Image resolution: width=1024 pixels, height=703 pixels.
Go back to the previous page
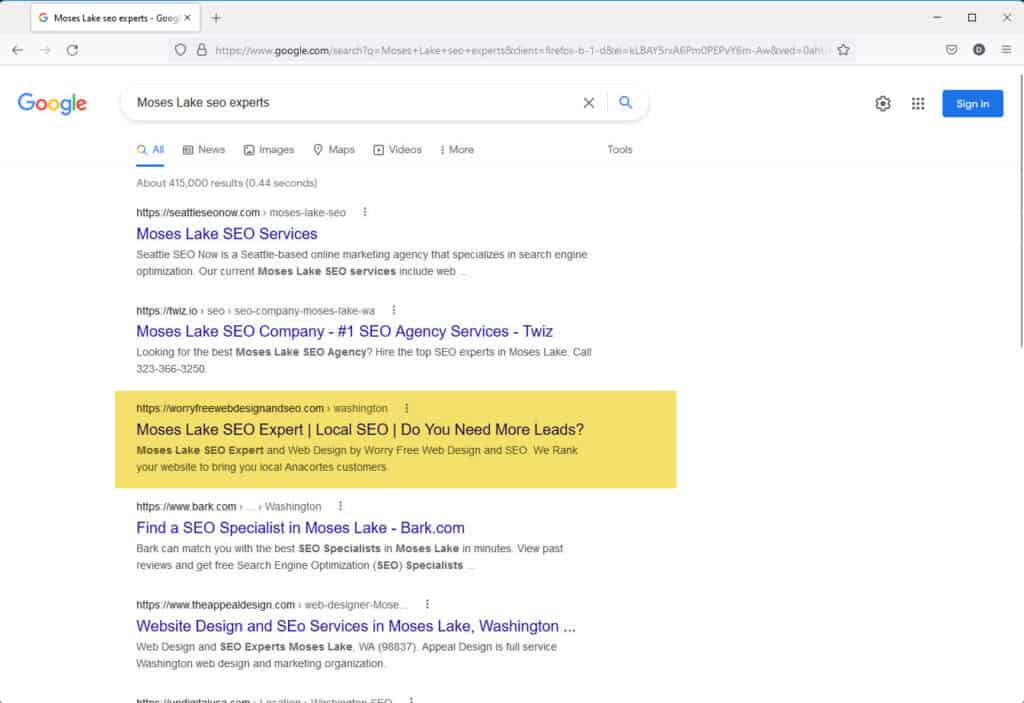[18, 50]
